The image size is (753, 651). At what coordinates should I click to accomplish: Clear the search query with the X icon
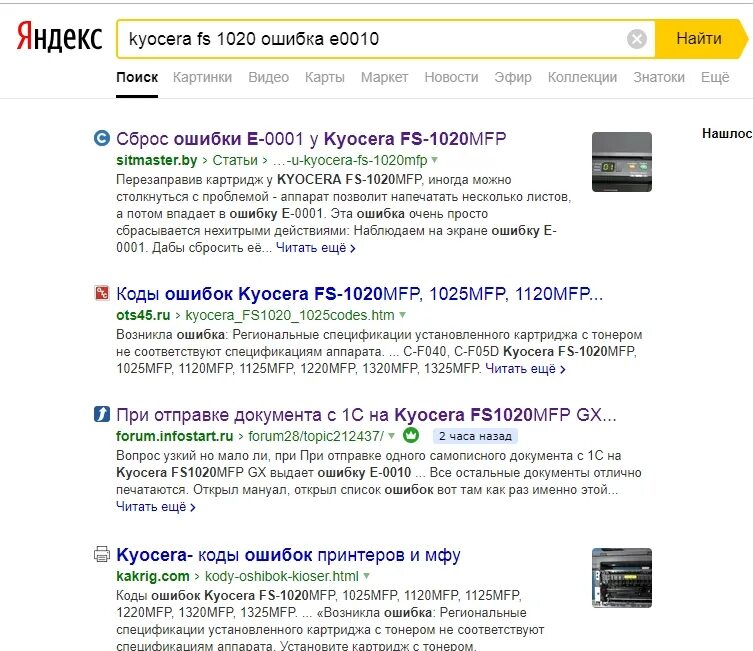[x=637, y=39]
